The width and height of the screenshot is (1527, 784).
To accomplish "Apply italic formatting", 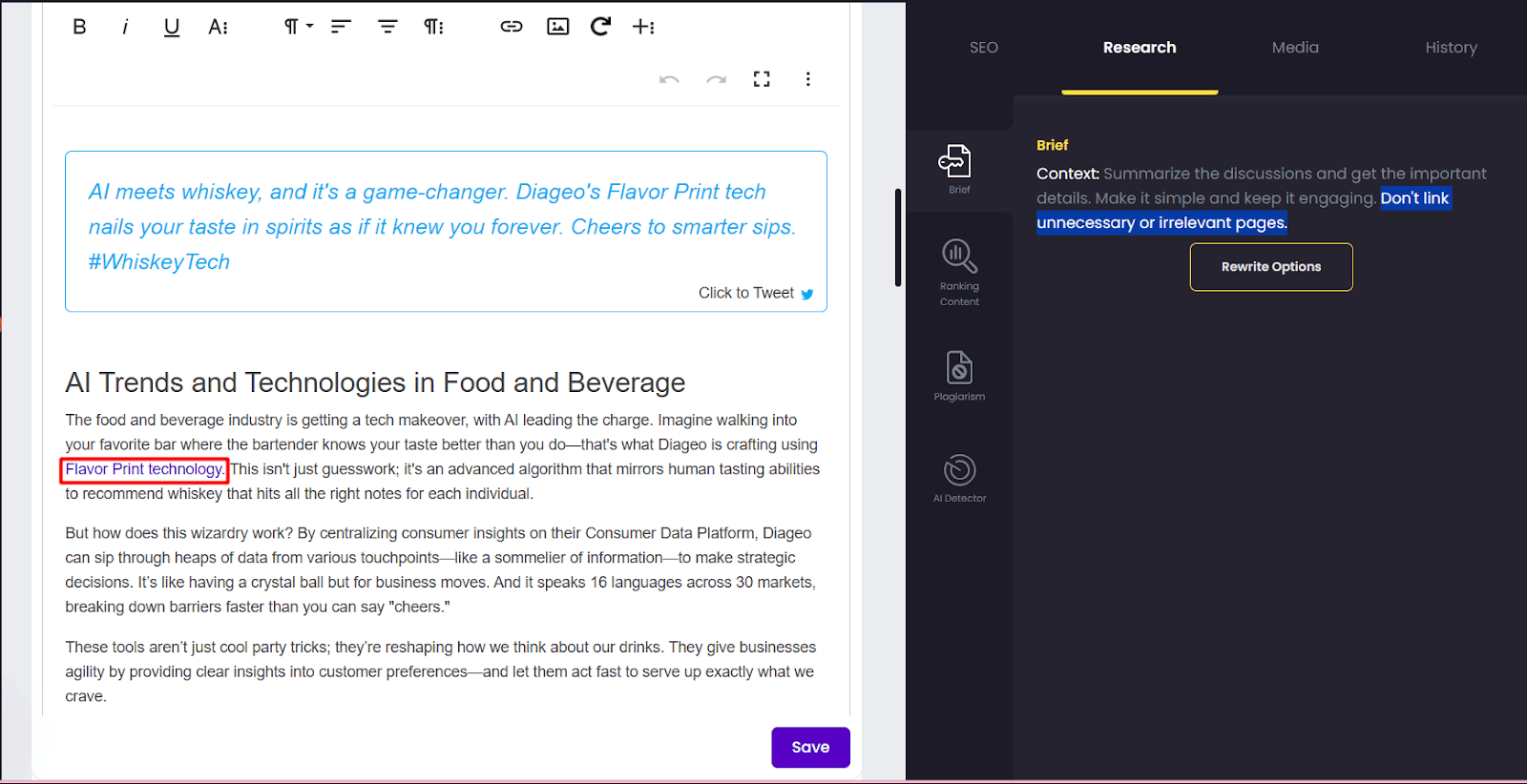I will 125,27.
